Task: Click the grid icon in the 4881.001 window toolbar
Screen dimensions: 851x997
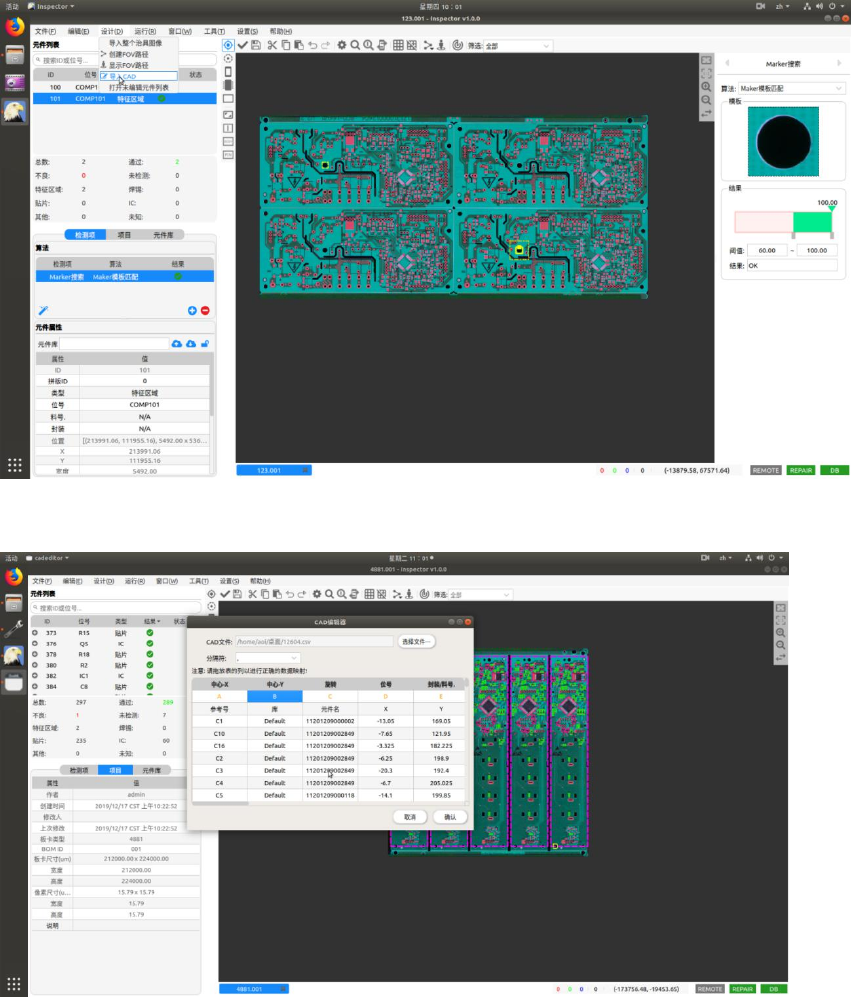Action: click(x=369, y=594)
